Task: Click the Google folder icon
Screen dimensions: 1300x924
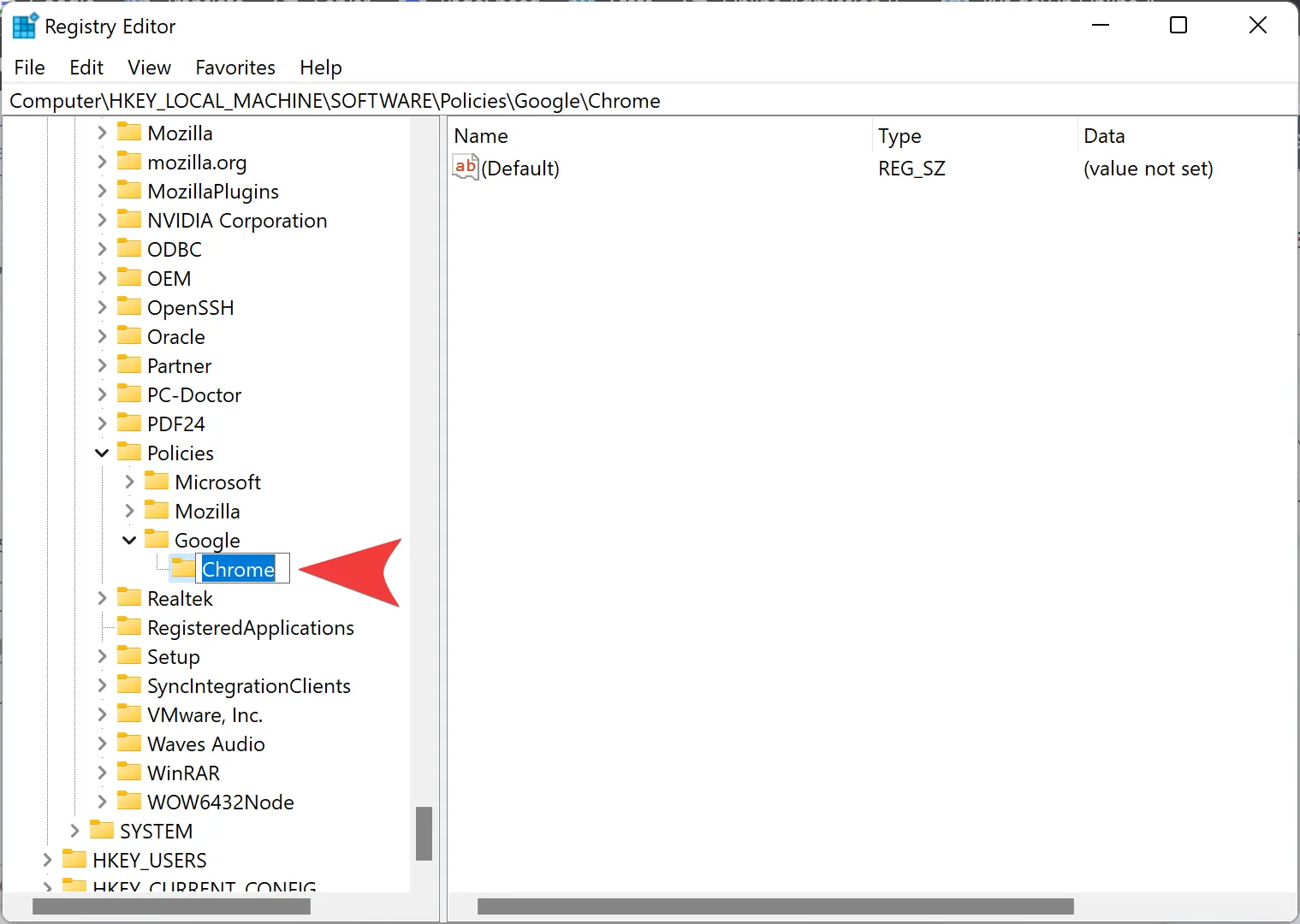Action: tap(157, 539)
